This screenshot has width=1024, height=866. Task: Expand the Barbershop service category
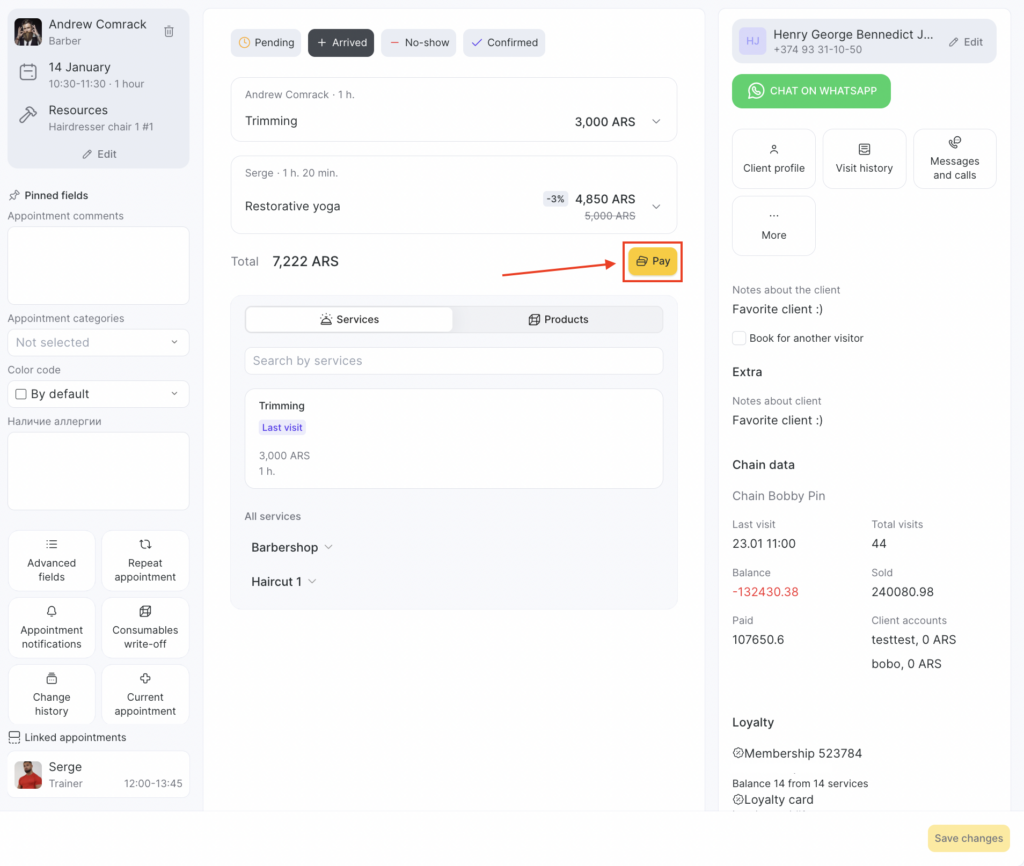point(292,548)
